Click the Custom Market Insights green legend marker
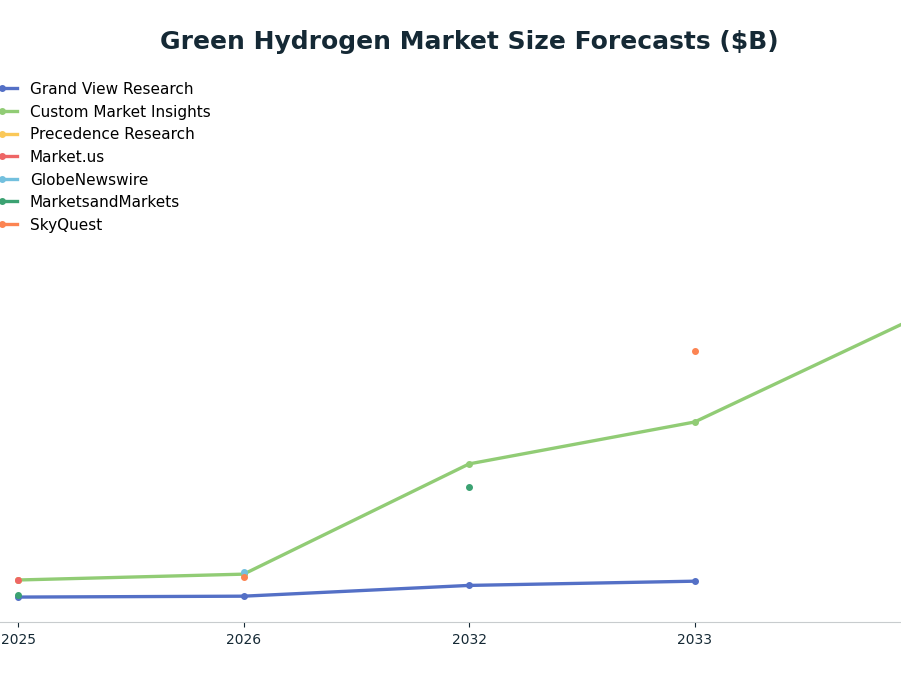Screen dimensions: 901x676 [x=9, y=112]
